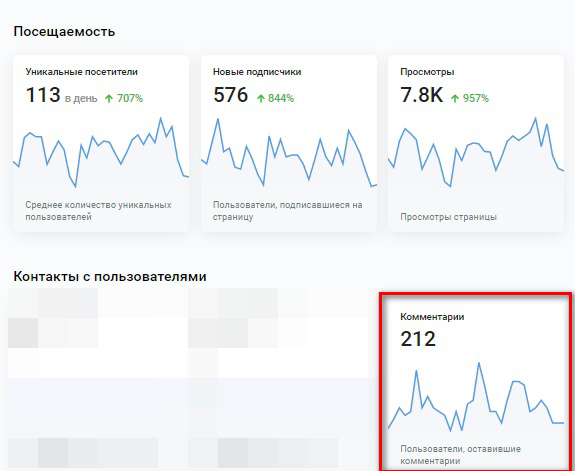Click the 212 comments number
Screen dimensions: 575x471
click(418, 339)
